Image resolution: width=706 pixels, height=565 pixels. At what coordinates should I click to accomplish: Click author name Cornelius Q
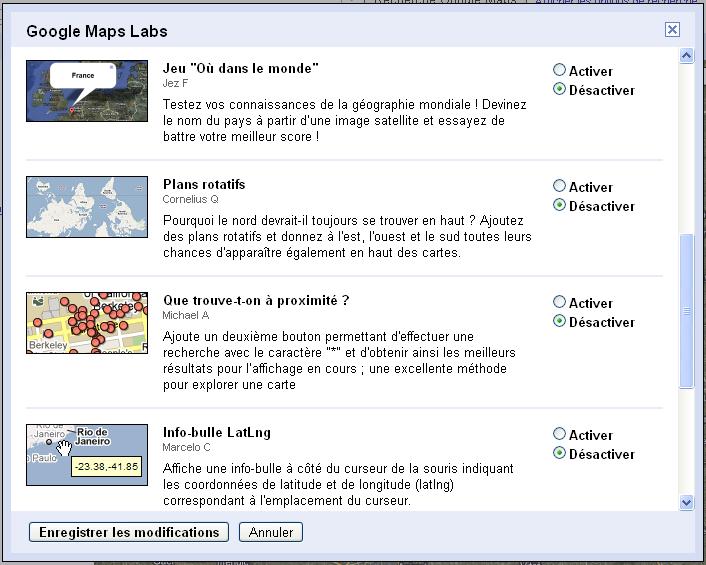(190, 199)
